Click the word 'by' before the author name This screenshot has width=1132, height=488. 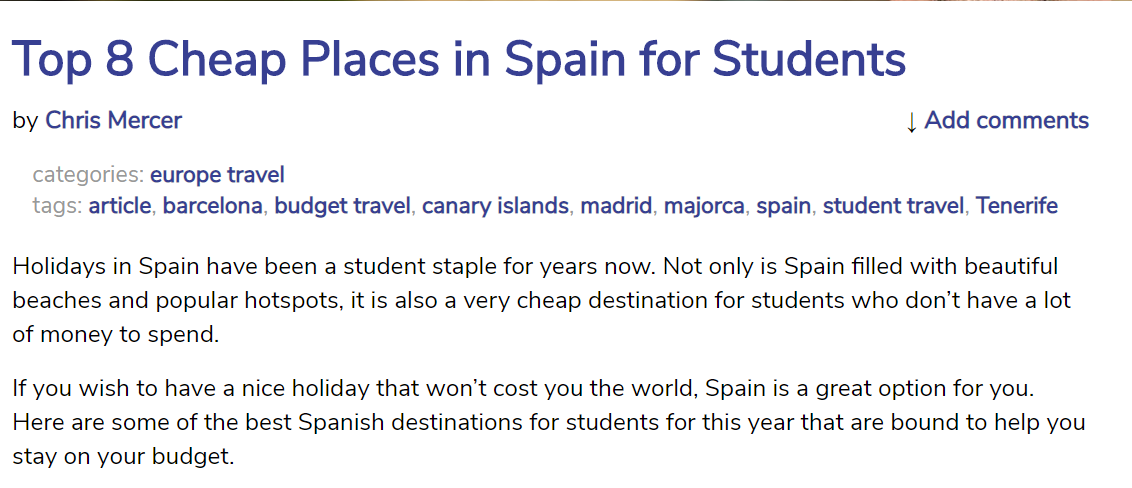click(25, 121)
